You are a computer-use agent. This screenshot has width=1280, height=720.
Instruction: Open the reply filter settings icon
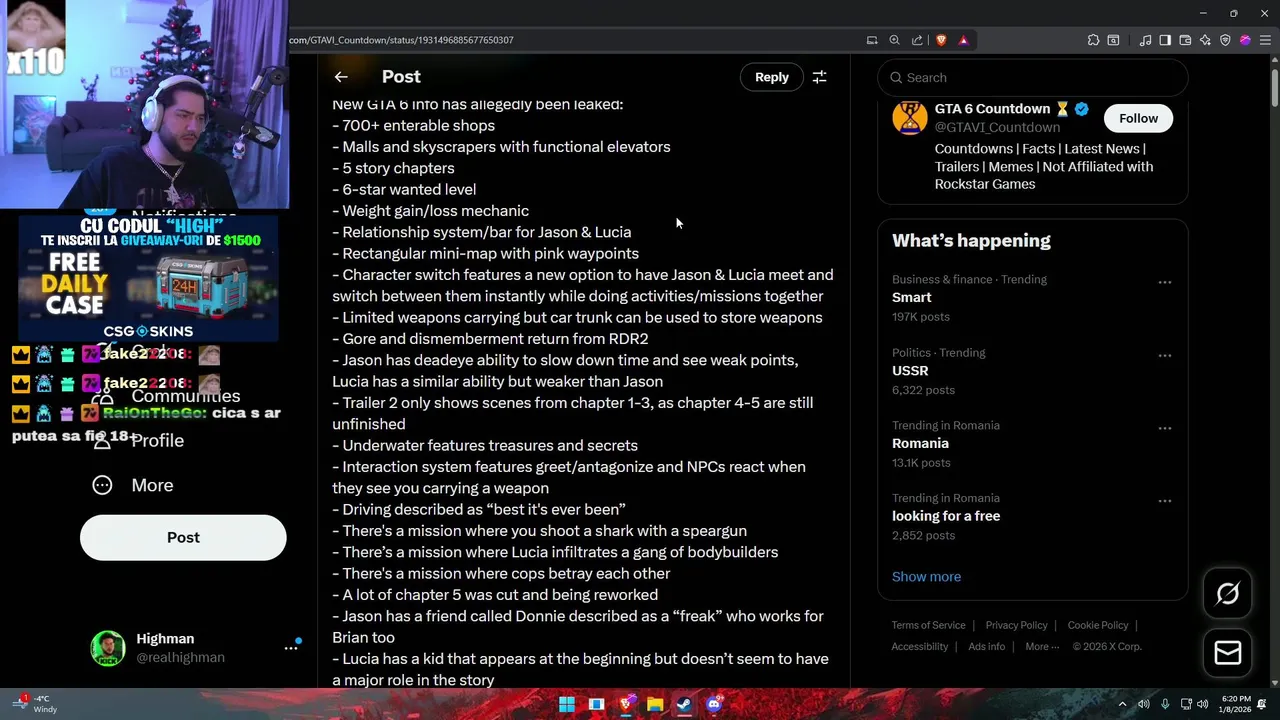819,77
